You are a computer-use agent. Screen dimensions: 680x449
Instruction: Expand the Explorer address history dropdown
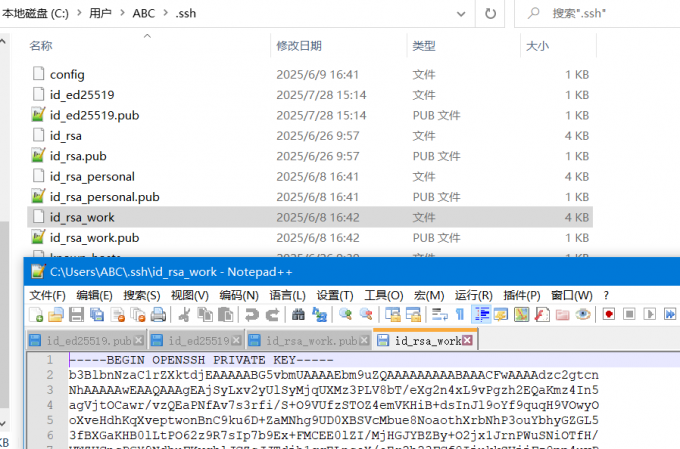pyautogui.click(x=461, y=14)
